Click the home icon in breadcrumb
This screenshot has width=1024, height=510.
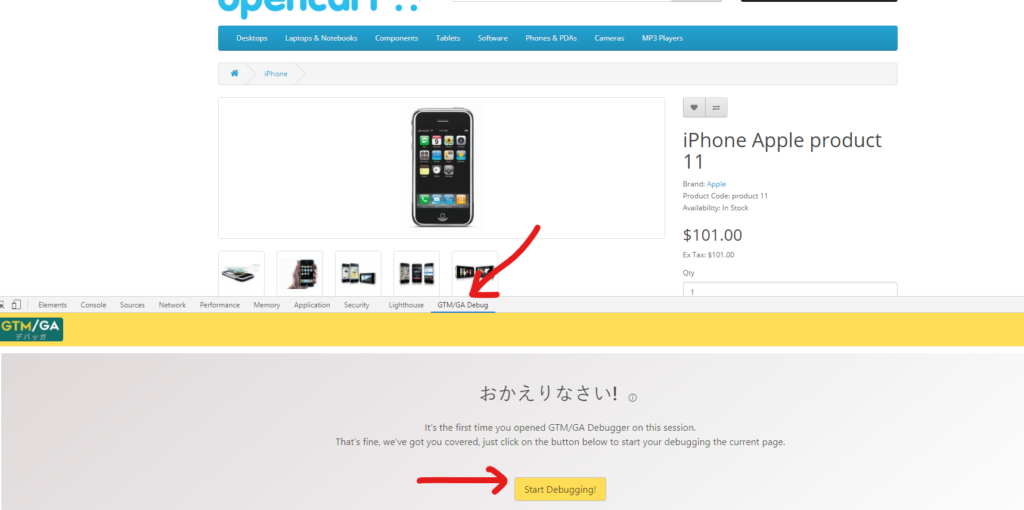pos(234,73)
